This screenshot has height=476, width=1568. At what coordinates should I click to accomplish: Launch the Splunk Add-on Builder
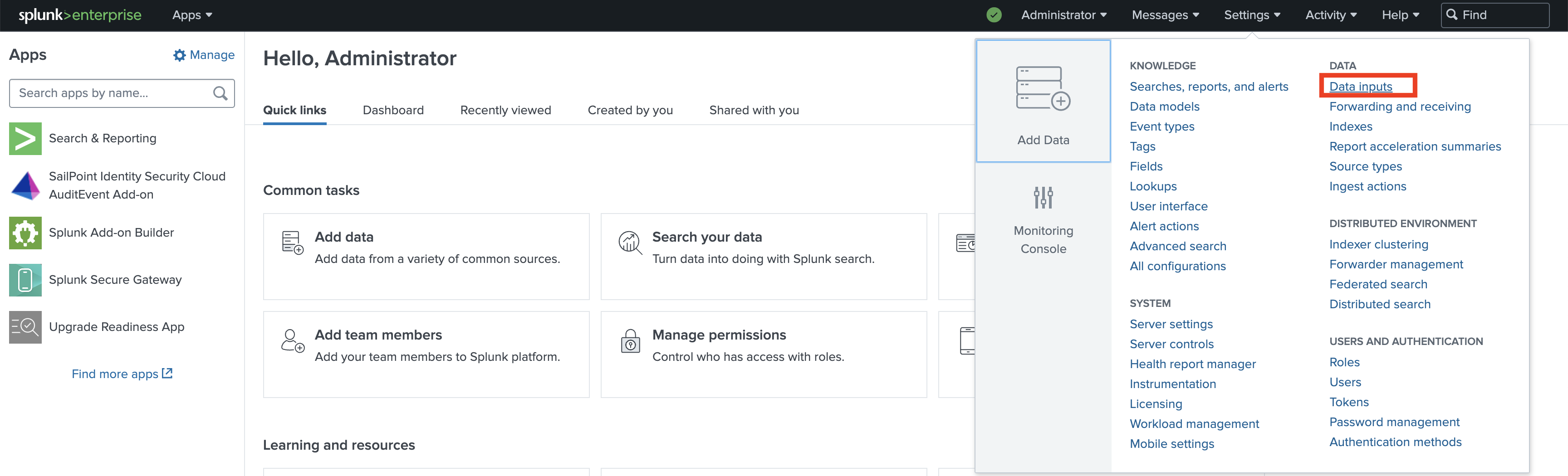[x=111, y=232]
